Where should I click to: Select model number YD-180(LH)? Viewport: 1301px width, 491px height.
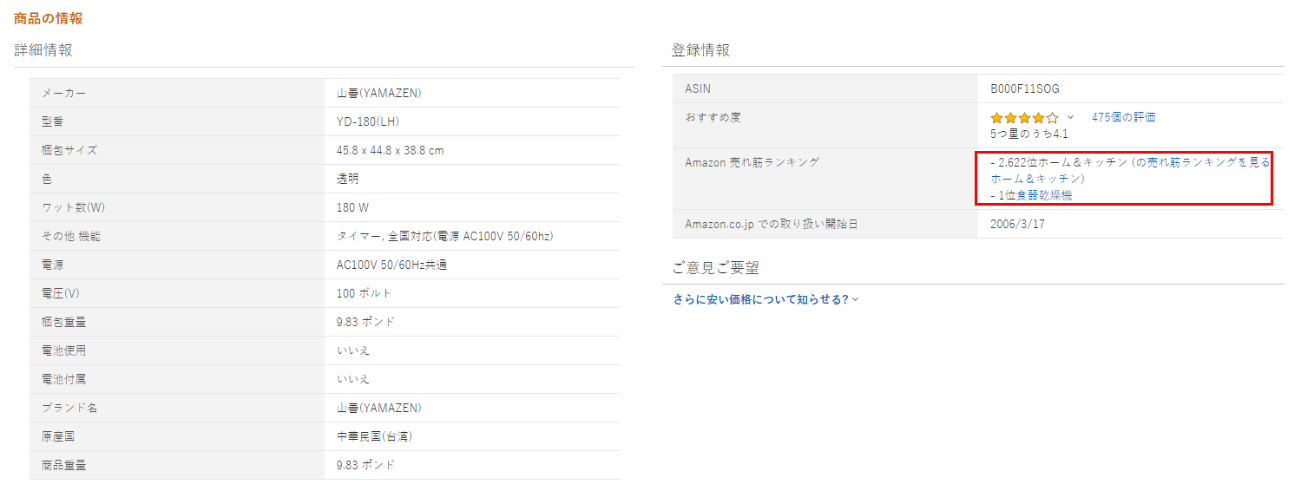tap(368, 122)
